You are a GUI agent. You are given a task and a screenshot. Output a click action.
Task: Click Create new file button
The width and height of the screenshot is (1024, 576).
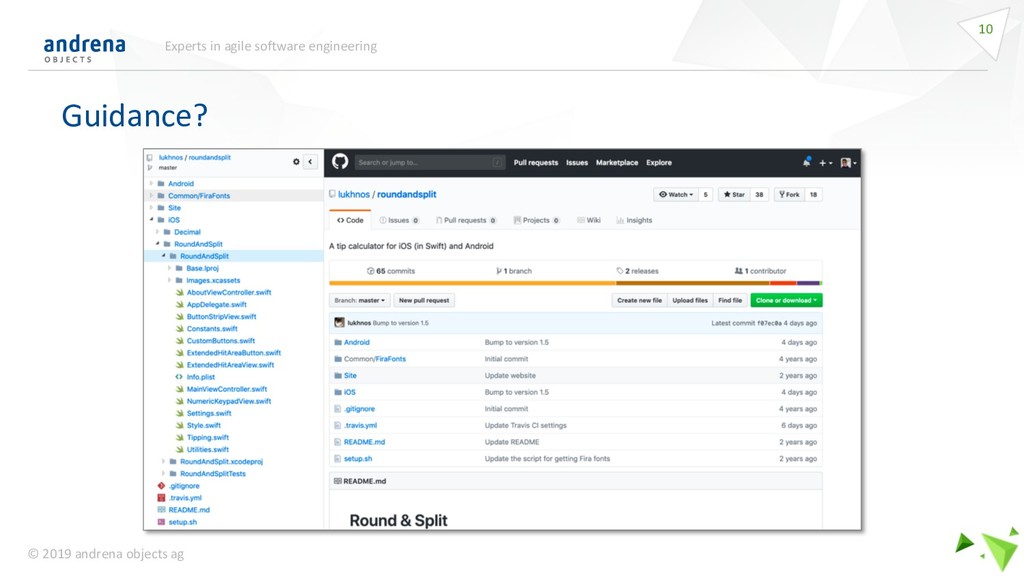click(x=639, y=300)
